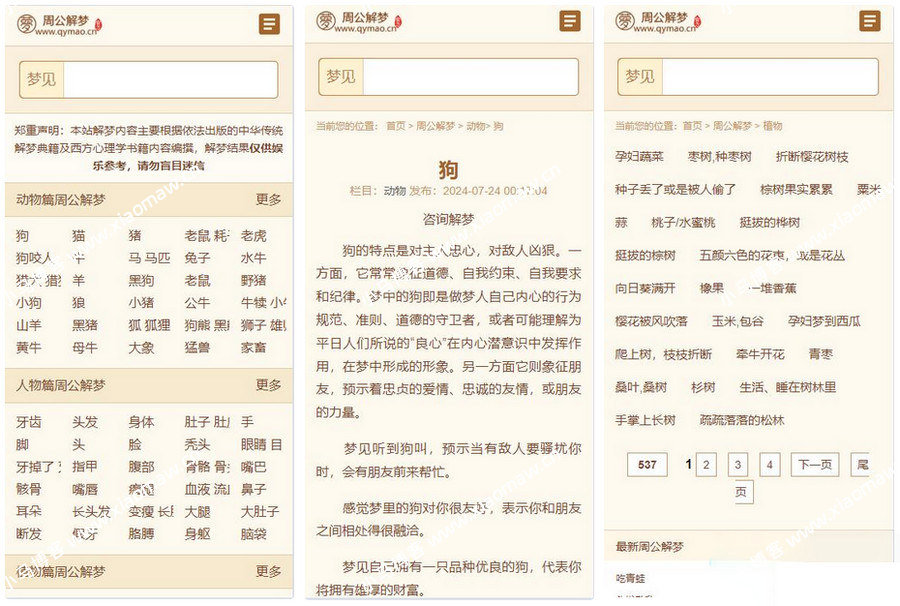
Task: Open the 猫 dream entry
Action: tap(78, 236)
